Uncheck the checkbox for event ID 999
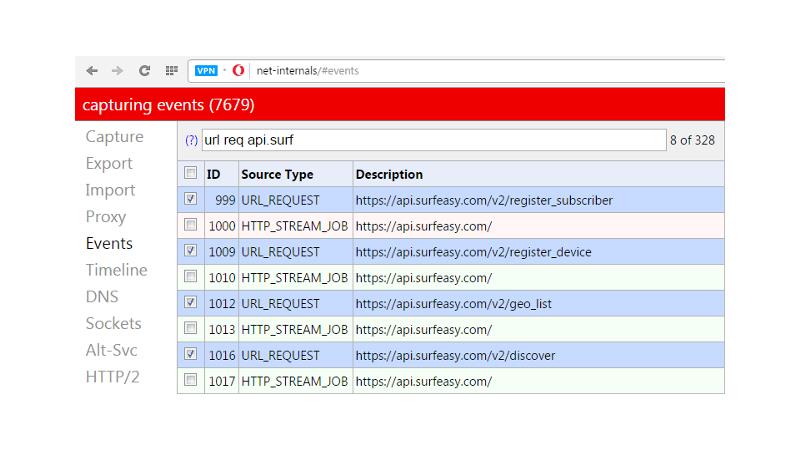The height and width of the screenshot is (450, 800). pyautogui.click(x=190, y=199)
